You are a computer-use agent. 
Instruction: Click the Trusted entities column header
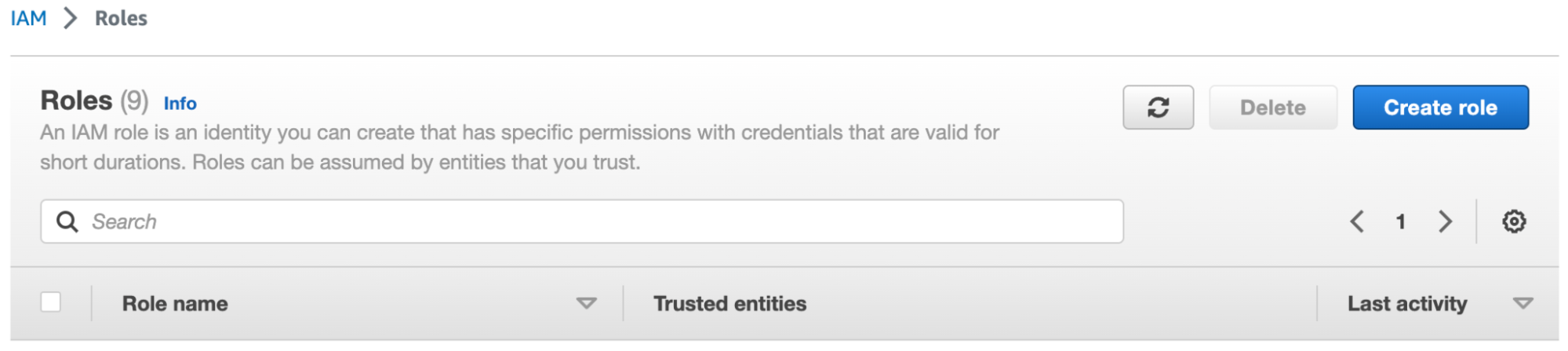coord(729,304)
